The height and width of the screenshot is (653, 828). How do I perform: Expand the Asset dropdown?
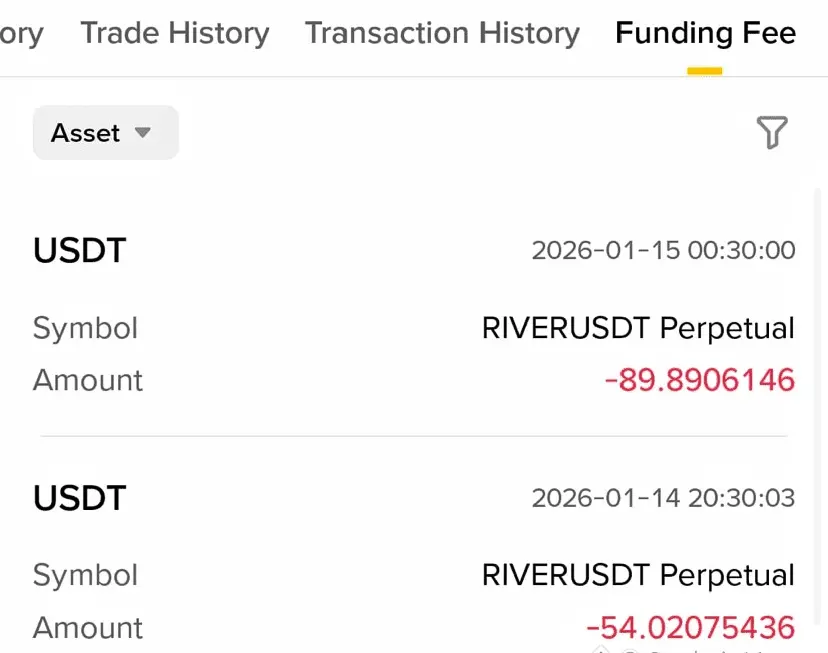click(x=106, y=133)
